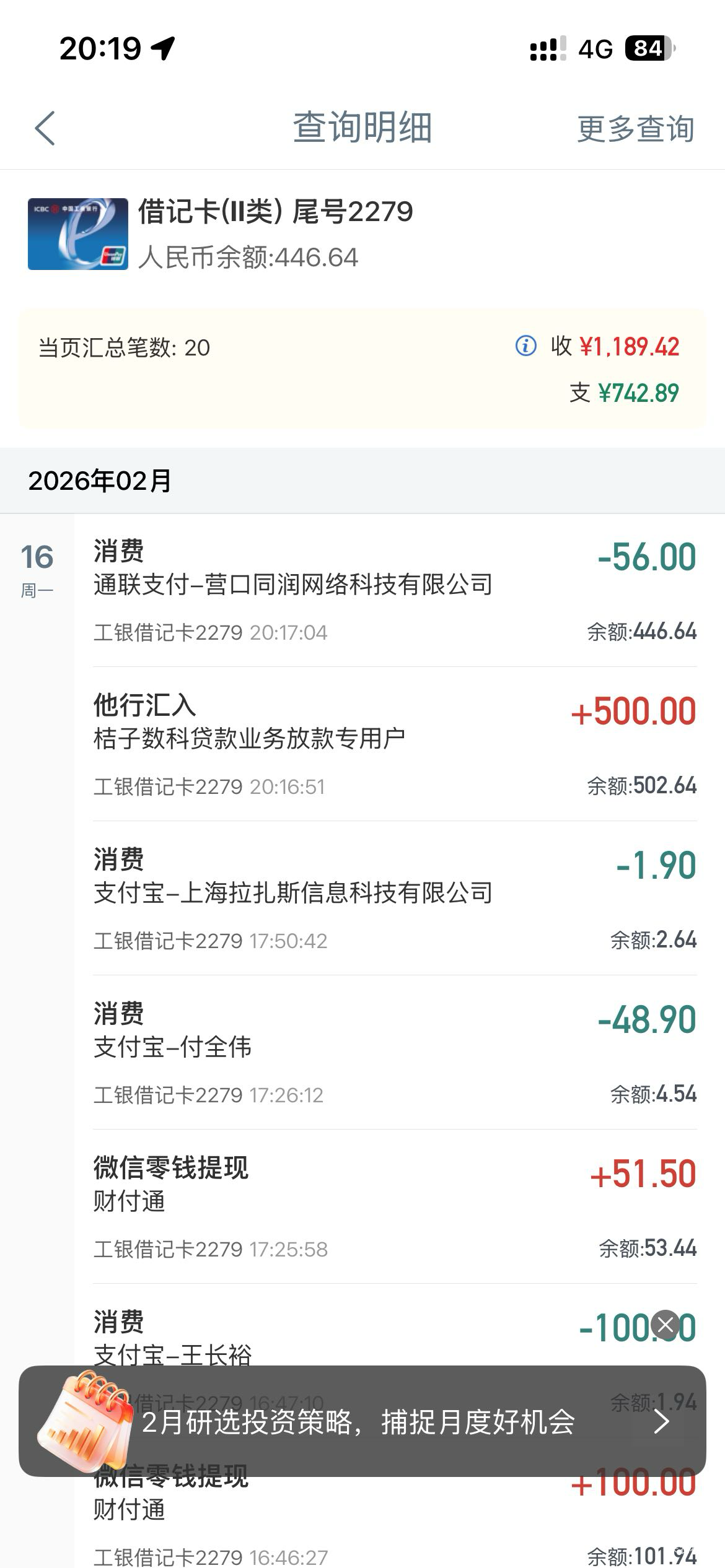The image size is (725, 1568).
Task: Tap the 人民币余额 446.64 balance text
Action: [248, 258]
